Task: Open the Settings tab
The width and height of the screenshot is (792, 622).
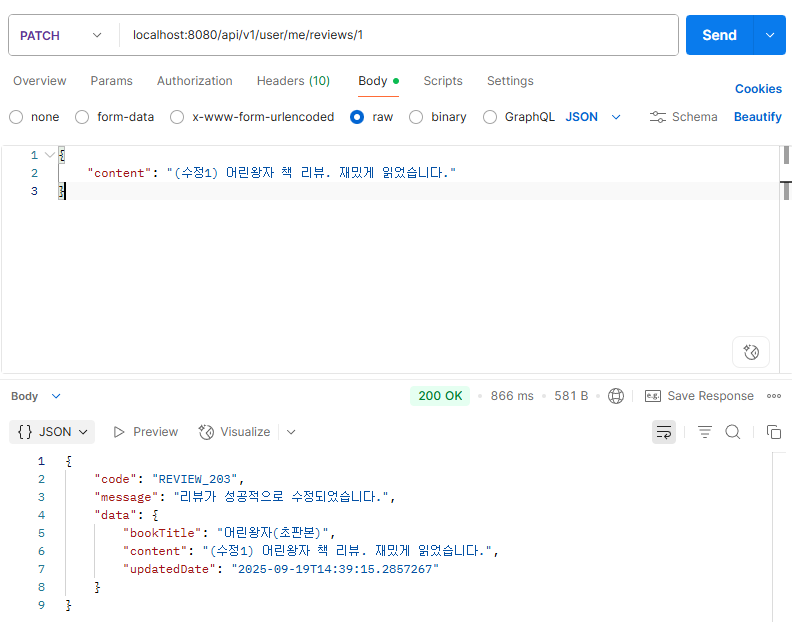Action: click(x=510, y=81)
